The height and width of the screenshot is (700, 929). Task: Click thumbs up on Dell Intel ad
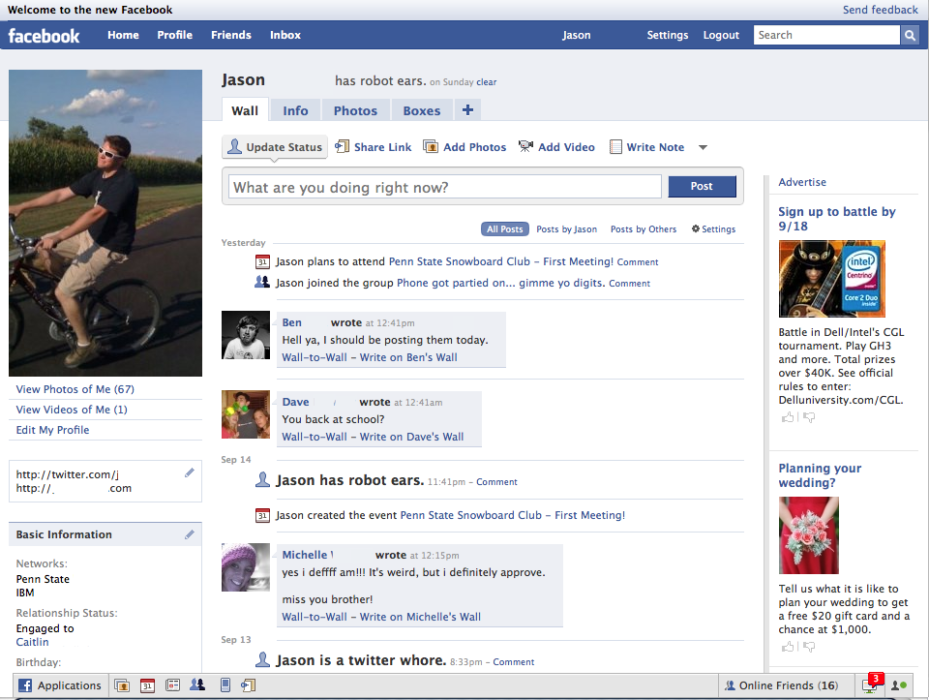787,417
